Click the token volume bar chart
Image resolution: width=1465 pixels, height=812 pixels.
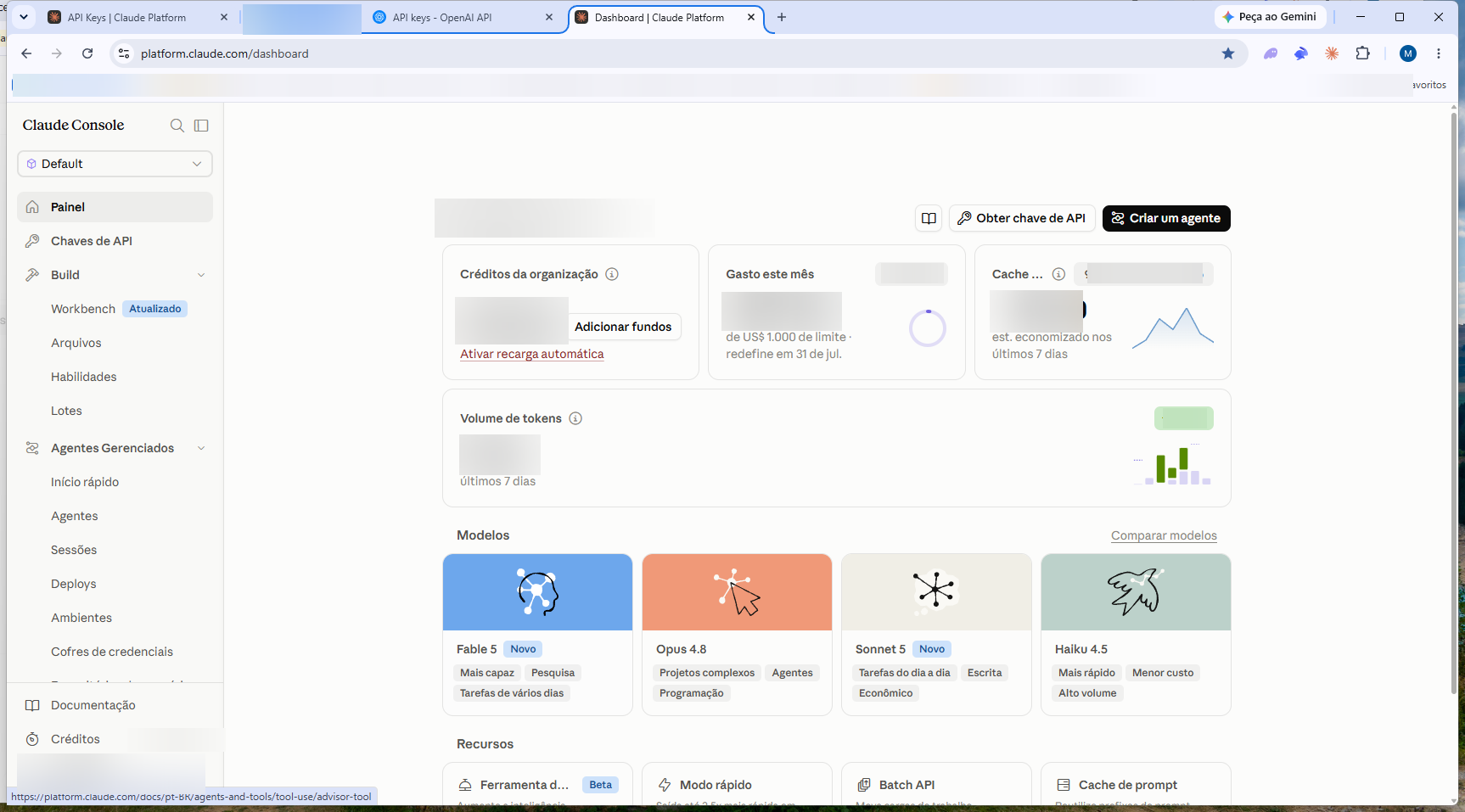point(1173,465)
